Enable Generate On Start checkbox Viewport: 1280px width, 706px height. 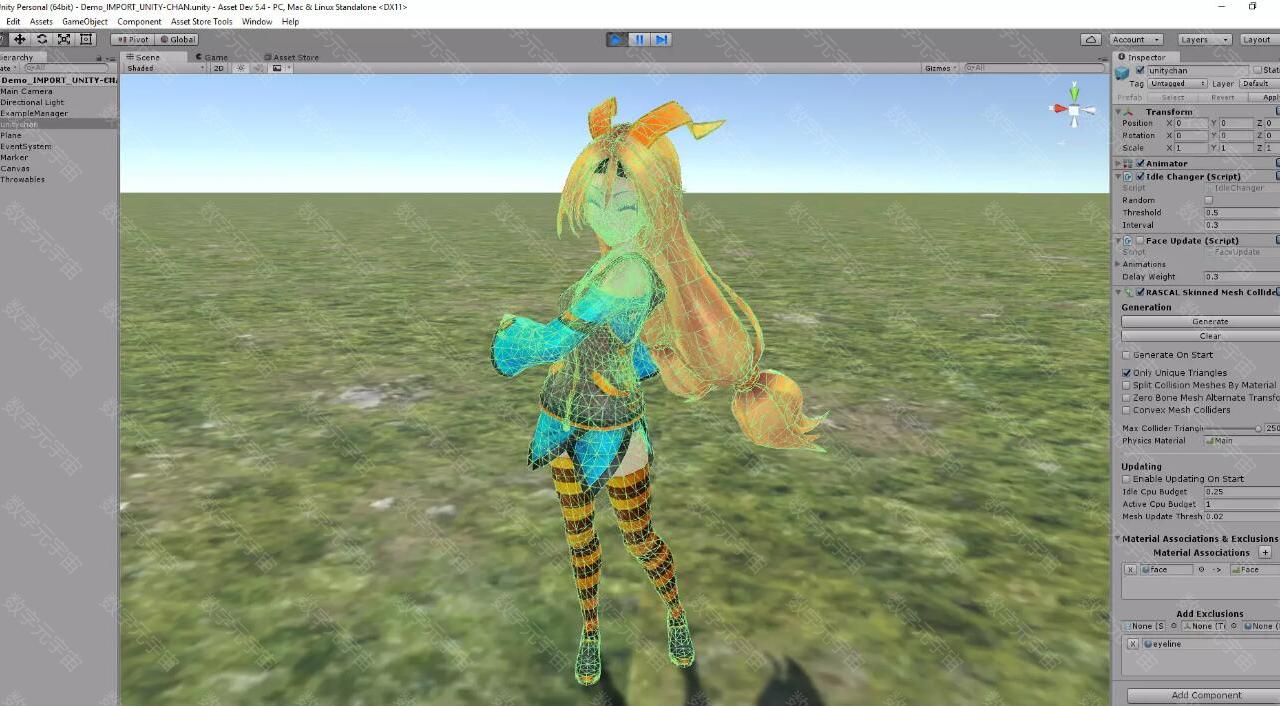pyautogui.click(x=1126, y=355)
